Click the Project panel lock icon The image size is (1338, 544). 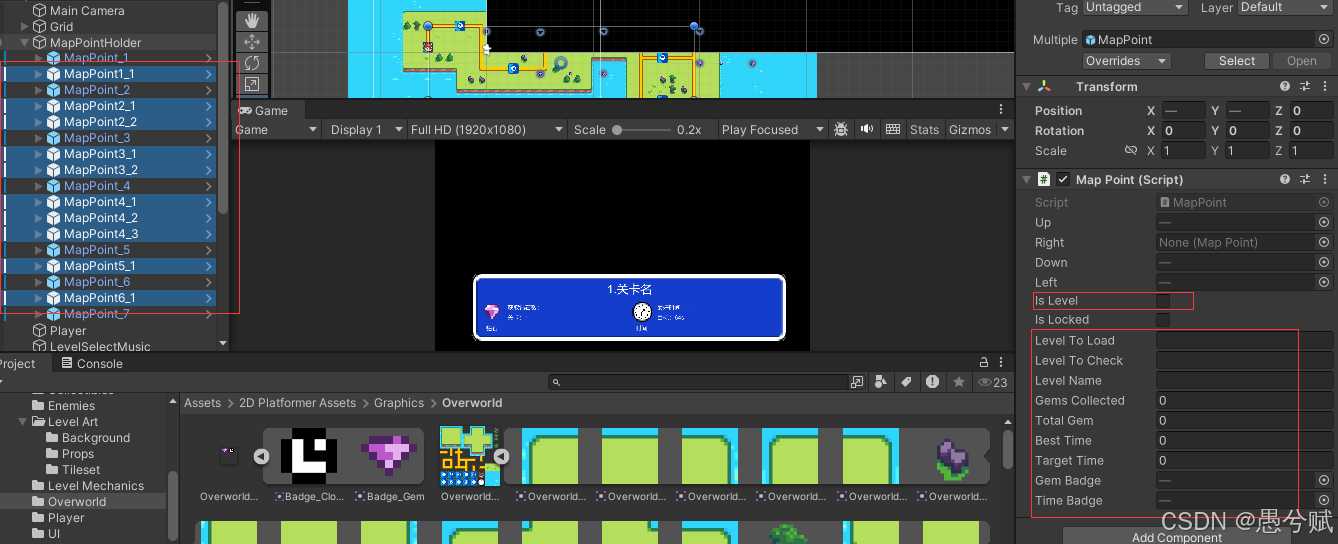point(984,362)
